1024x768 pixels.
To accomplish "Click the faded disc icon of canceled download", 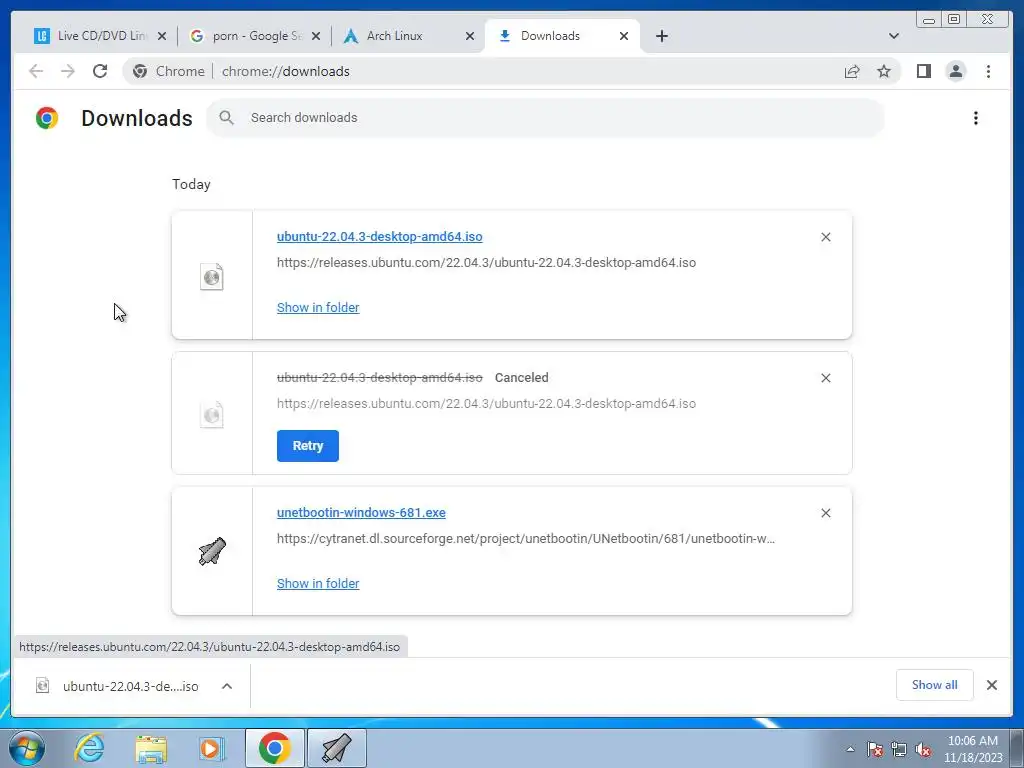I will tap(212, 415).
